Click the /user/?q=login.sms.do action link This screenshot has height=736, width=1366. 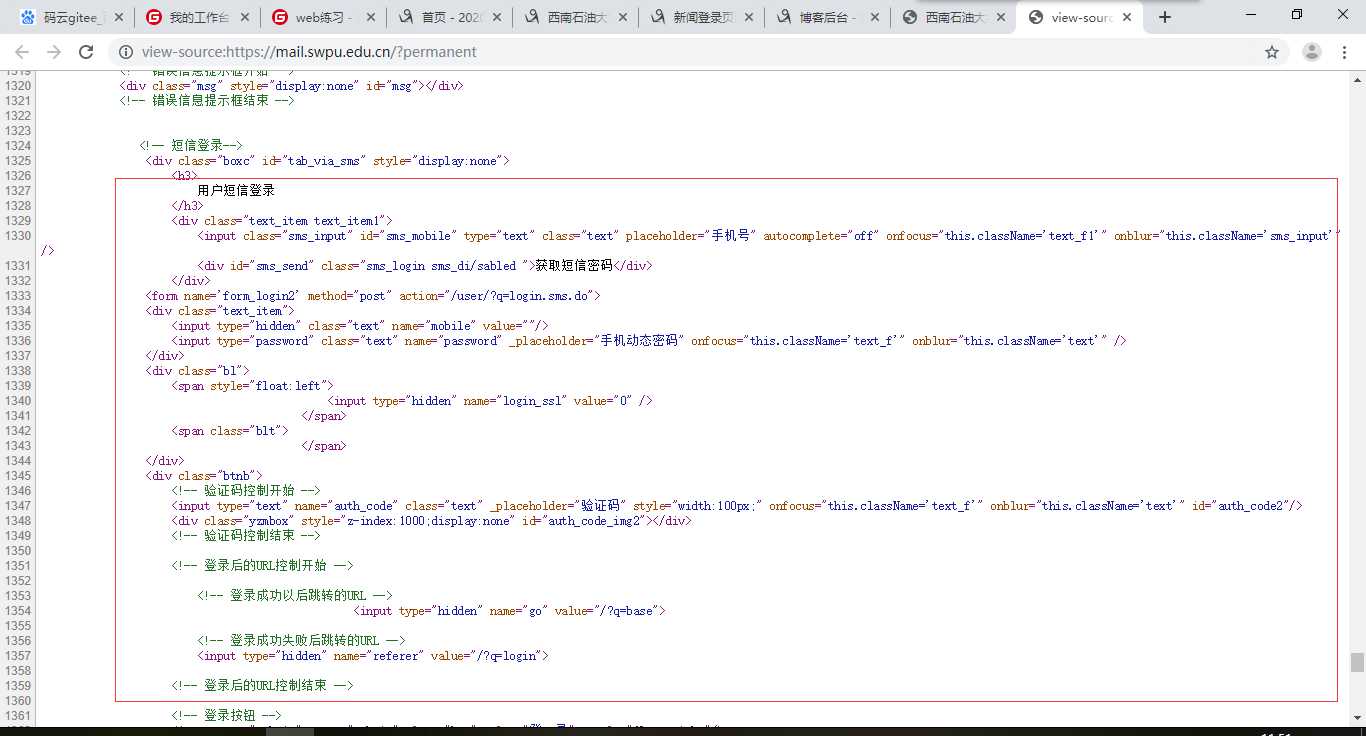pyautogui.click(x=520, y=296)
